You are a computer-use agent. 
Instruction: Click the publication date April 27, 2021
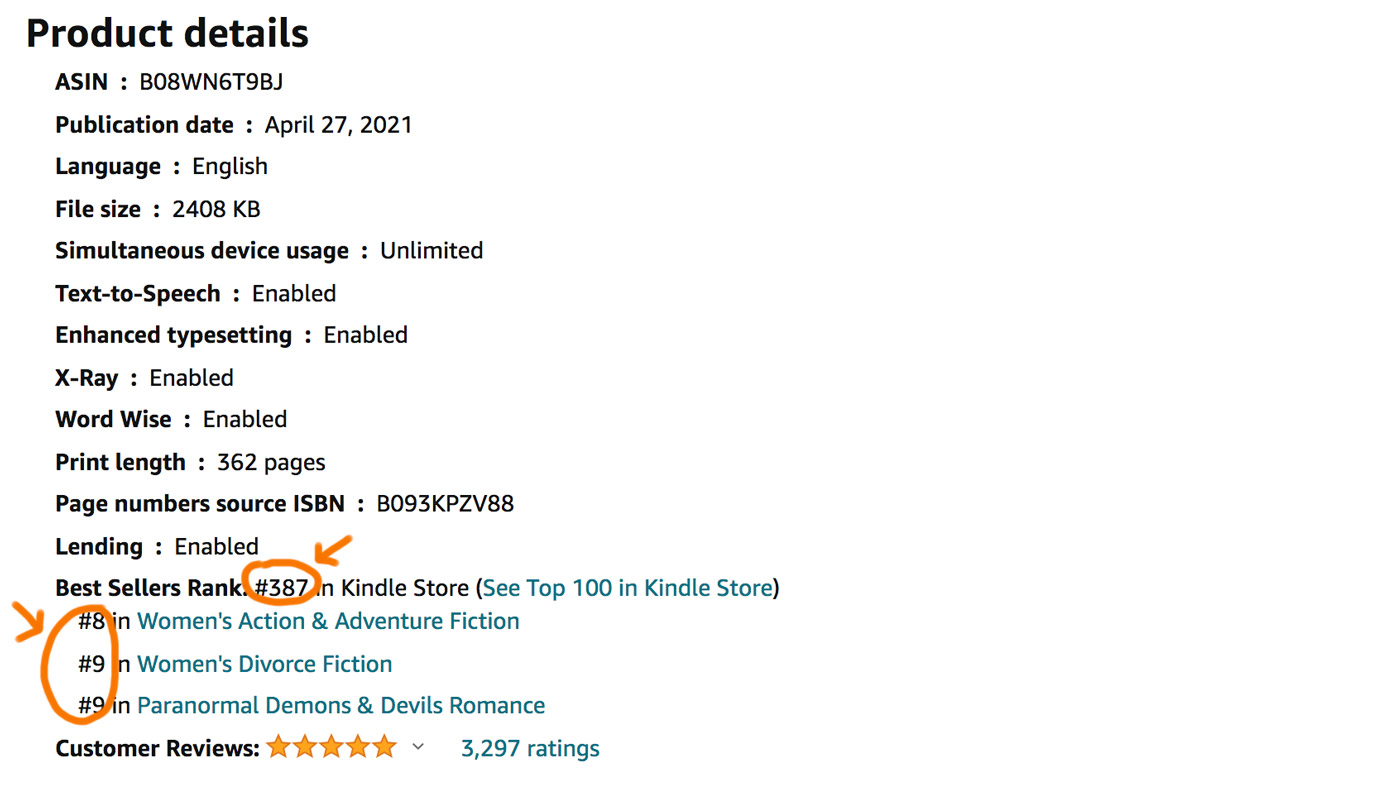coord(338,125)
